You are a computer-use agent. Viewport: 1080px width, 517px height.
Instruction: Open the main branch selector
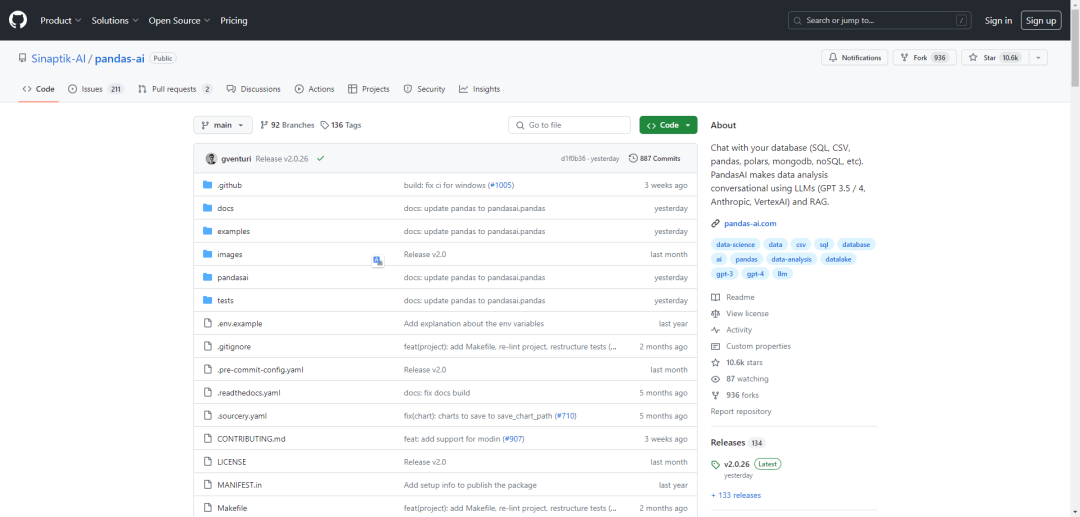(x=223, y=125)
